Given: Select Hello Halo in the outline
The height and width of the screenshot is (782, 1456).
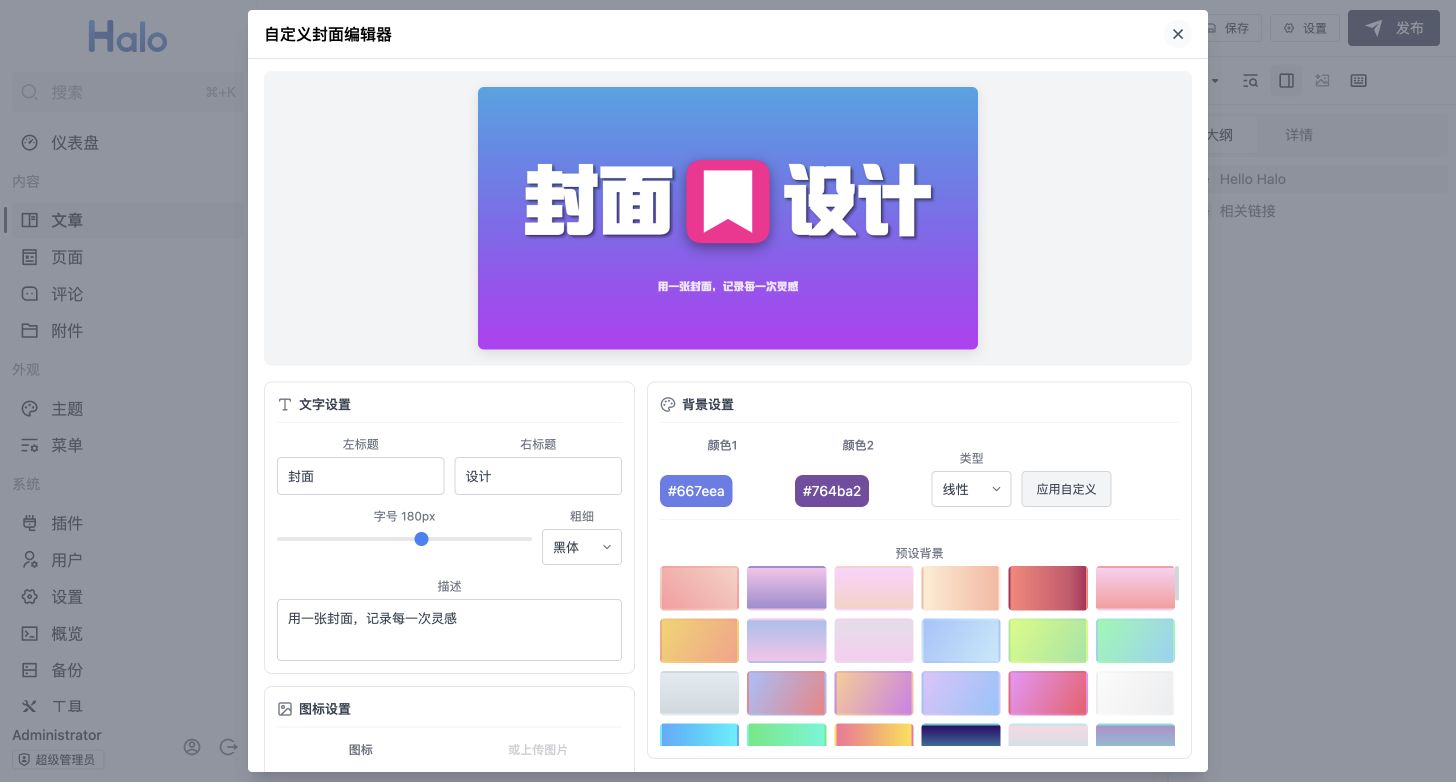Looking at the screenshot, I should (1252, 179).
